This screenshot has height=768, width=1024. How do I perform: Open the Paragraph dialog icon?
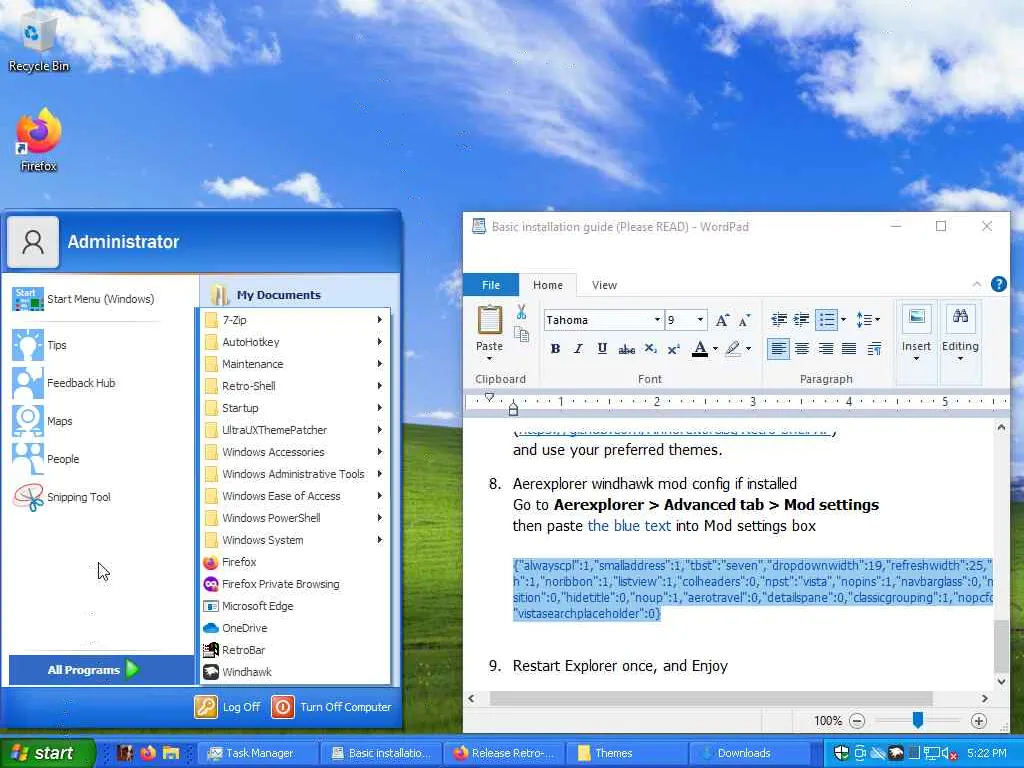tap(874, 349)
